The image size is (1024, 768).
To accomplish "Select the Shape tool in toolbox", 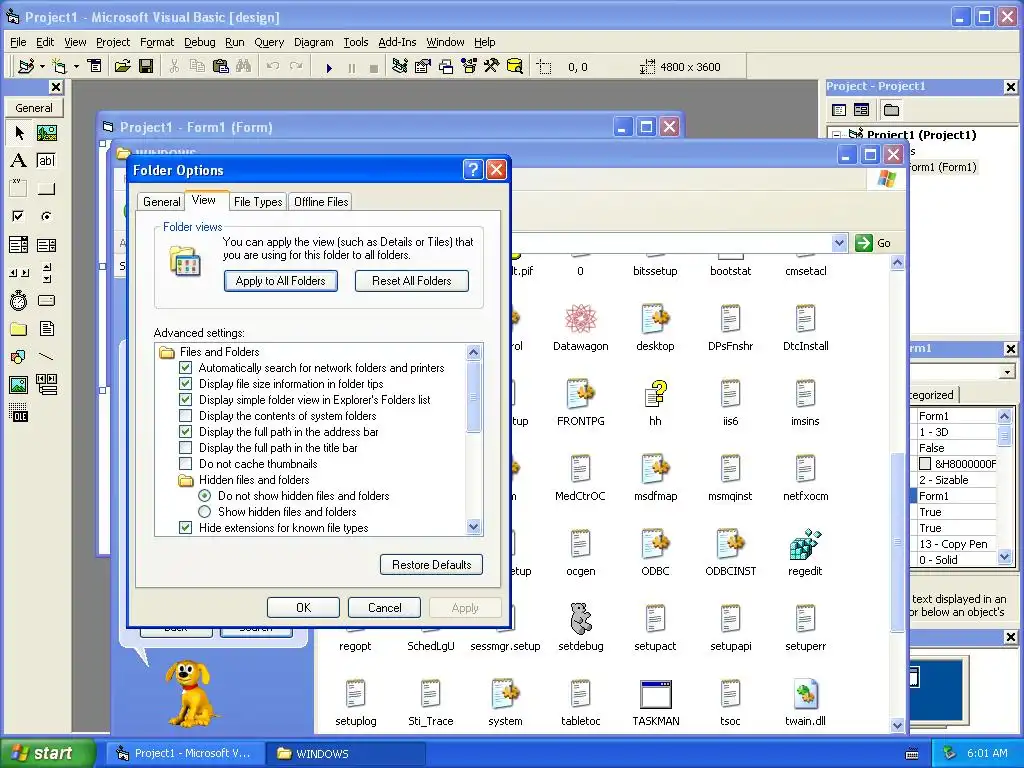I will click(x=19, y=357).
